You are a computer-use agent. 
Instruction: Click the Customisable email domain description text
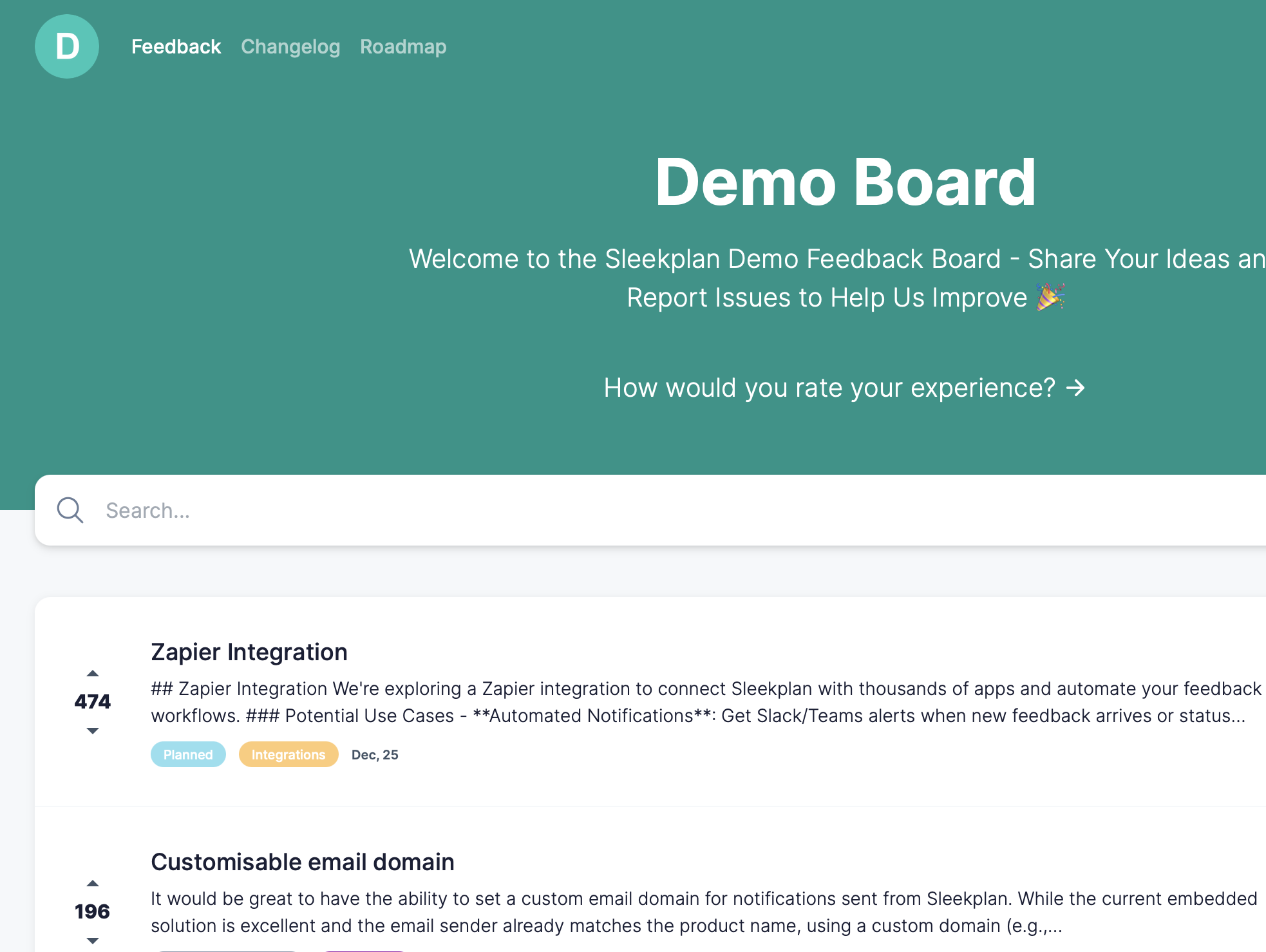coord(704,912)
